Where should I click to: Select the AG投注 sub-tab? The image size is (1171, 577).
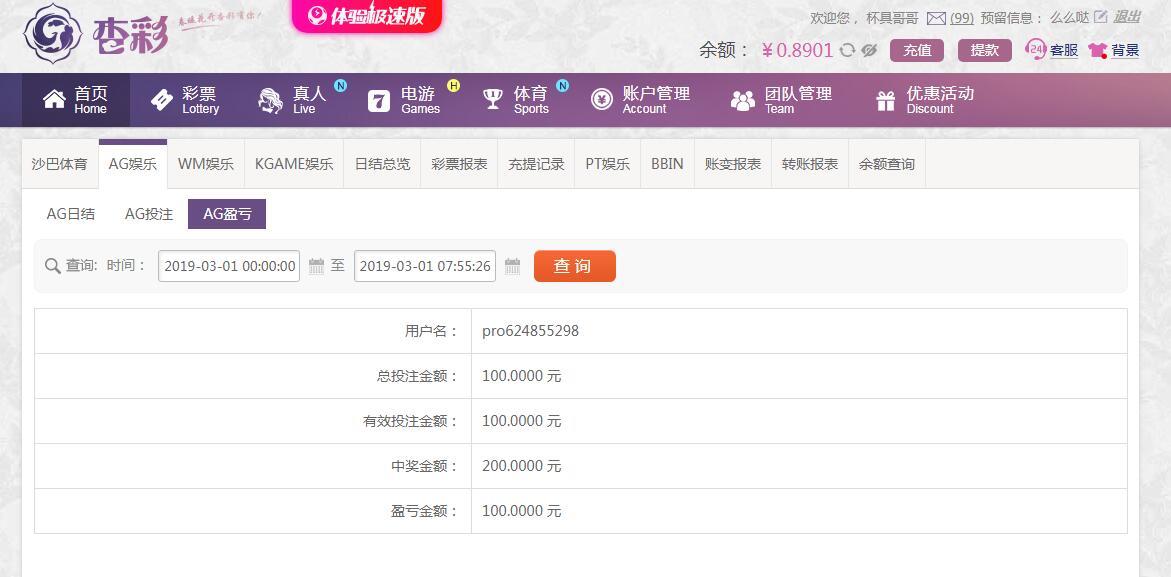pyautogui.click(x=149, y=214)
